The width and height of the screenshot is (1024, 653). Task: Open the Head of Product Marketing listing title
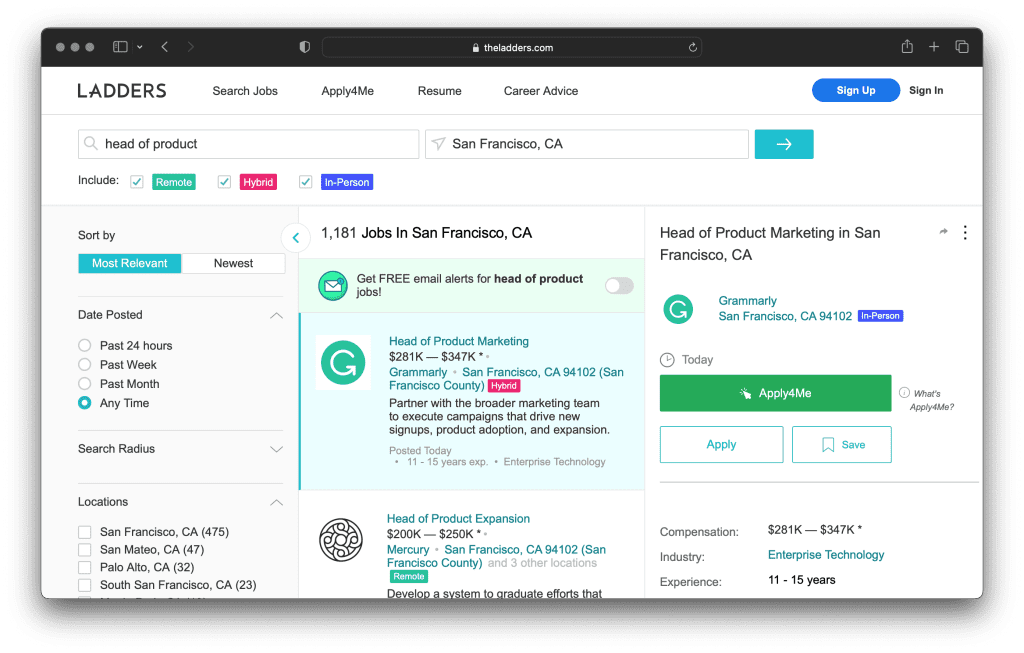pos(458,341)
